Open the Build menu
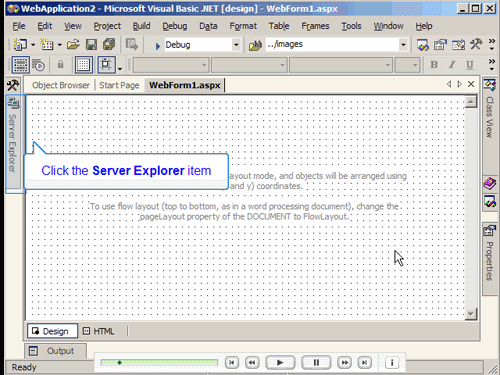500x375 pixels. click(141, 26)
